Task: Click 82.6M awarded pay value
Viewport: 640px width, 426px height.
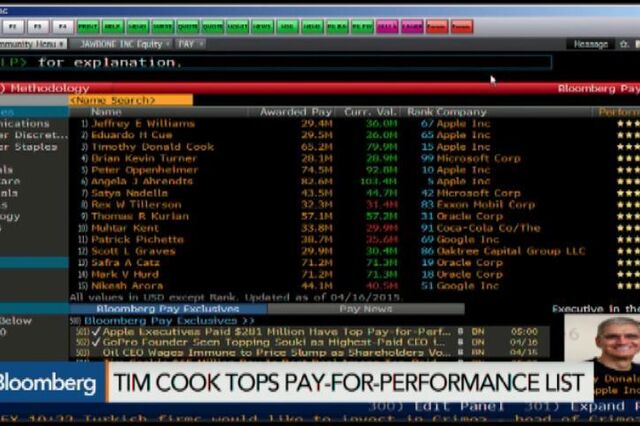Action: pos(317,181)
